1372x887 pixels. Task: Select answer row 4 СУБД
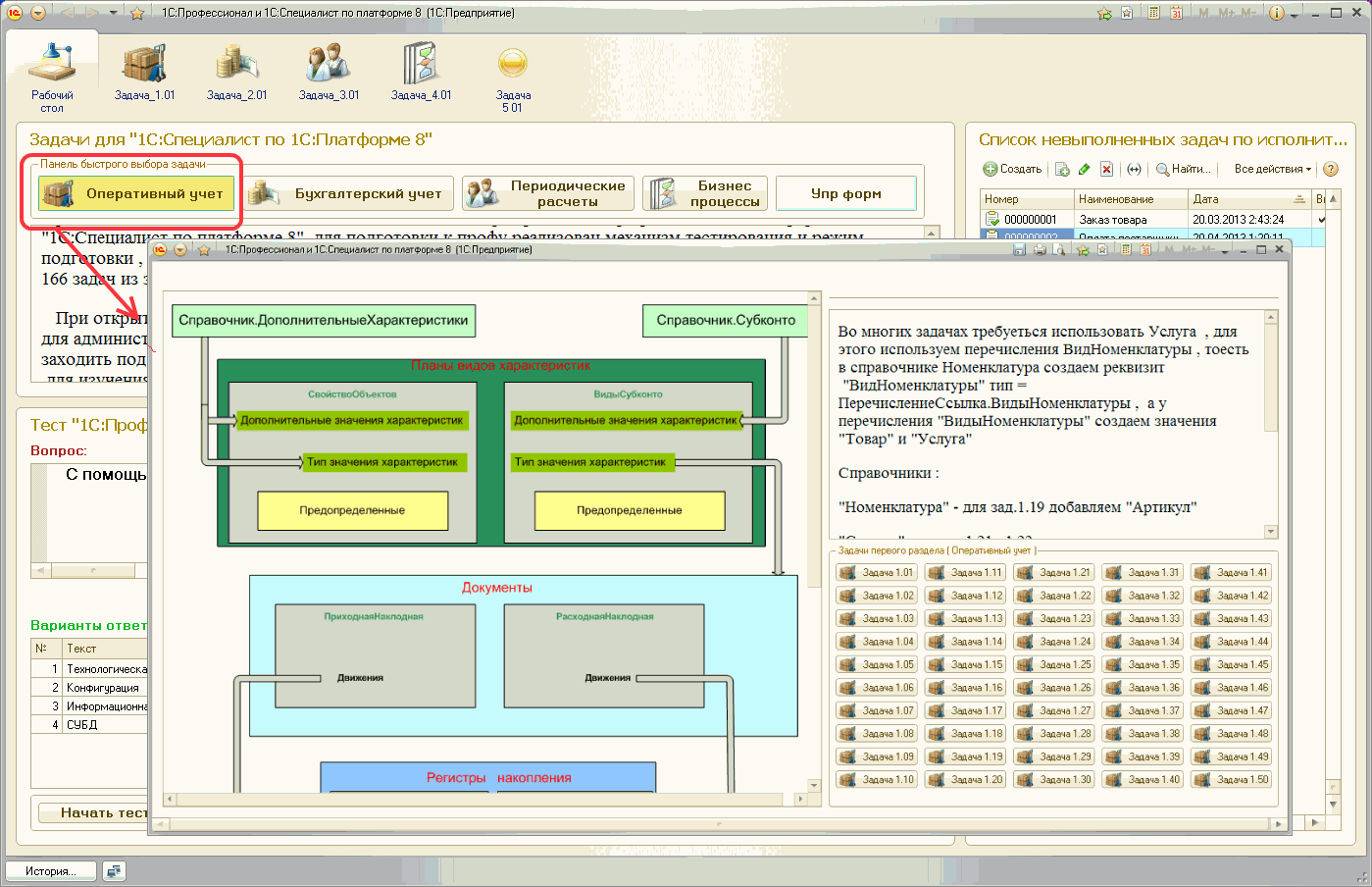pyautogui.click(x=89, y=725)
